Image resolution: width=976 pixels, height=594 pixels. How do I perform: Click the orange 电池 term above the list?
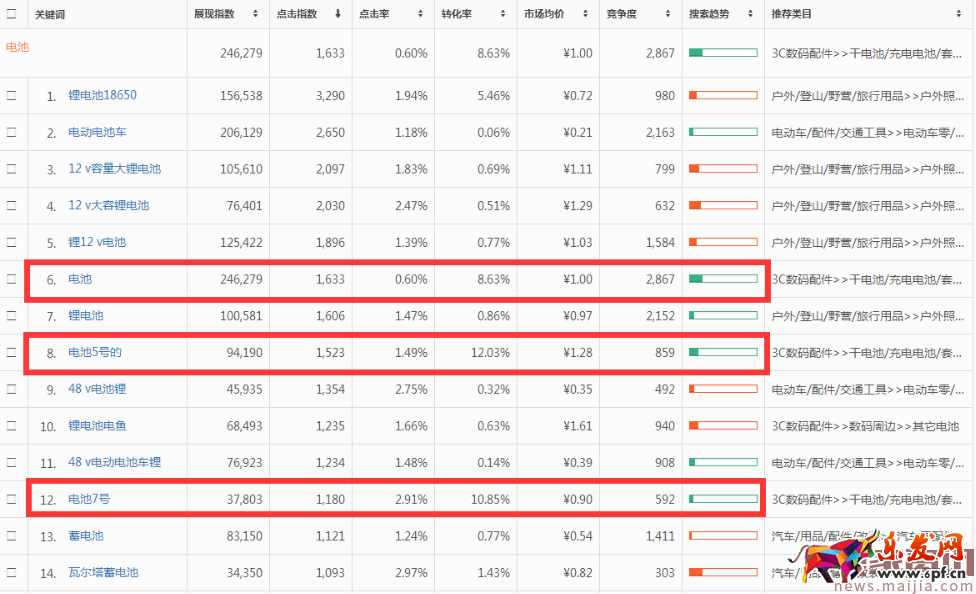pyautogui.click(x=17, y=47)
